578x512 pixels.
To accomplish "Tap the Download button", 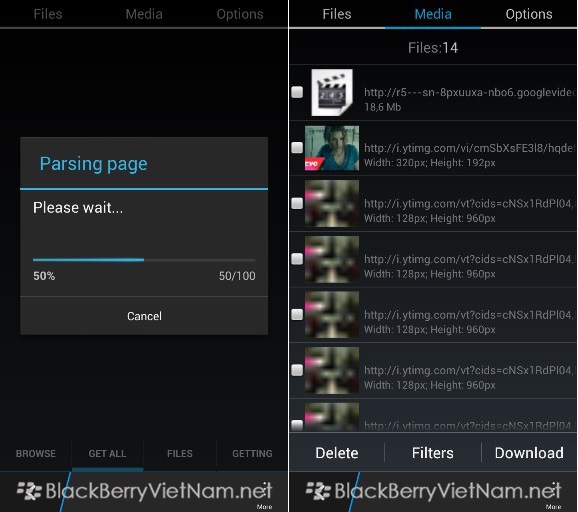I will coord(529,453).
